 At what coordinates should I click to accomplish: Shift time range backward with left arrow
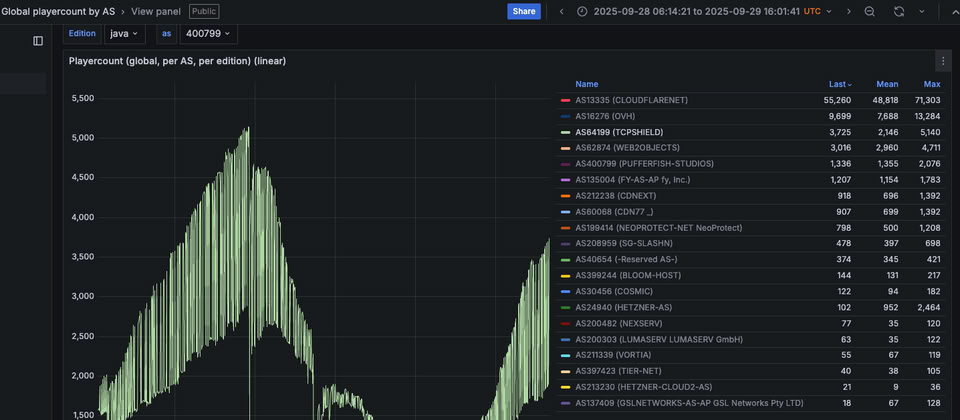pyautogui.click(x=561, y=11)
